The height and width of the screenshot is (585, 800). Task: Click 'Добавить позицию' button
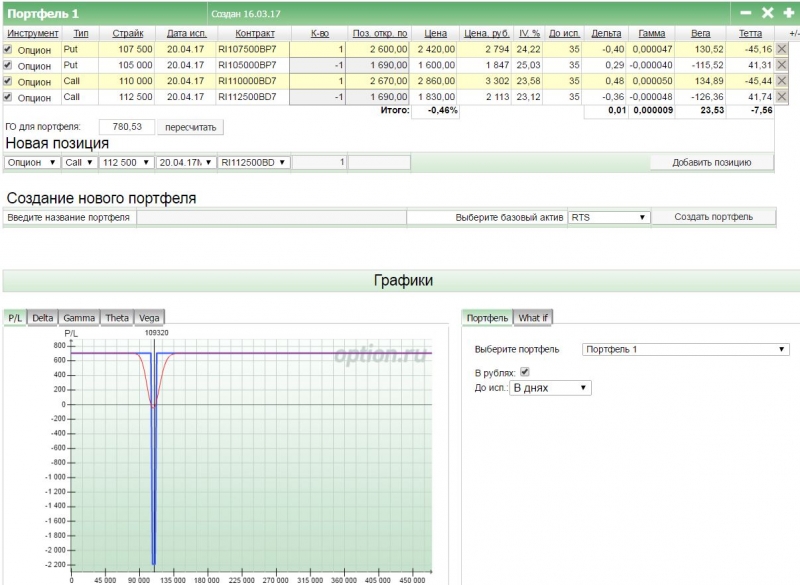tap(712, 162)
